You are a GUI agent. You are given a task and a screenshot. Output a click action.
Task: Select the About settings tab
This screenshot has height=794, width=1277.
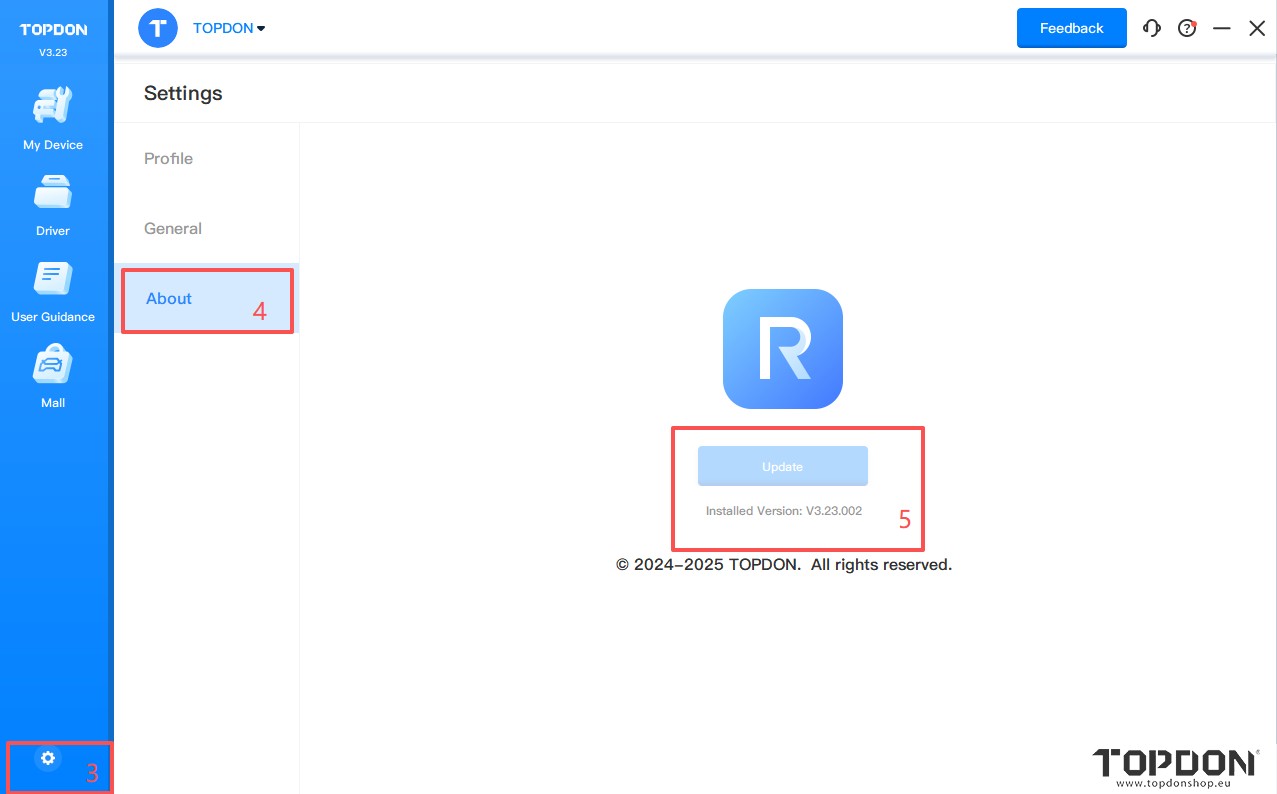point(169,299)
